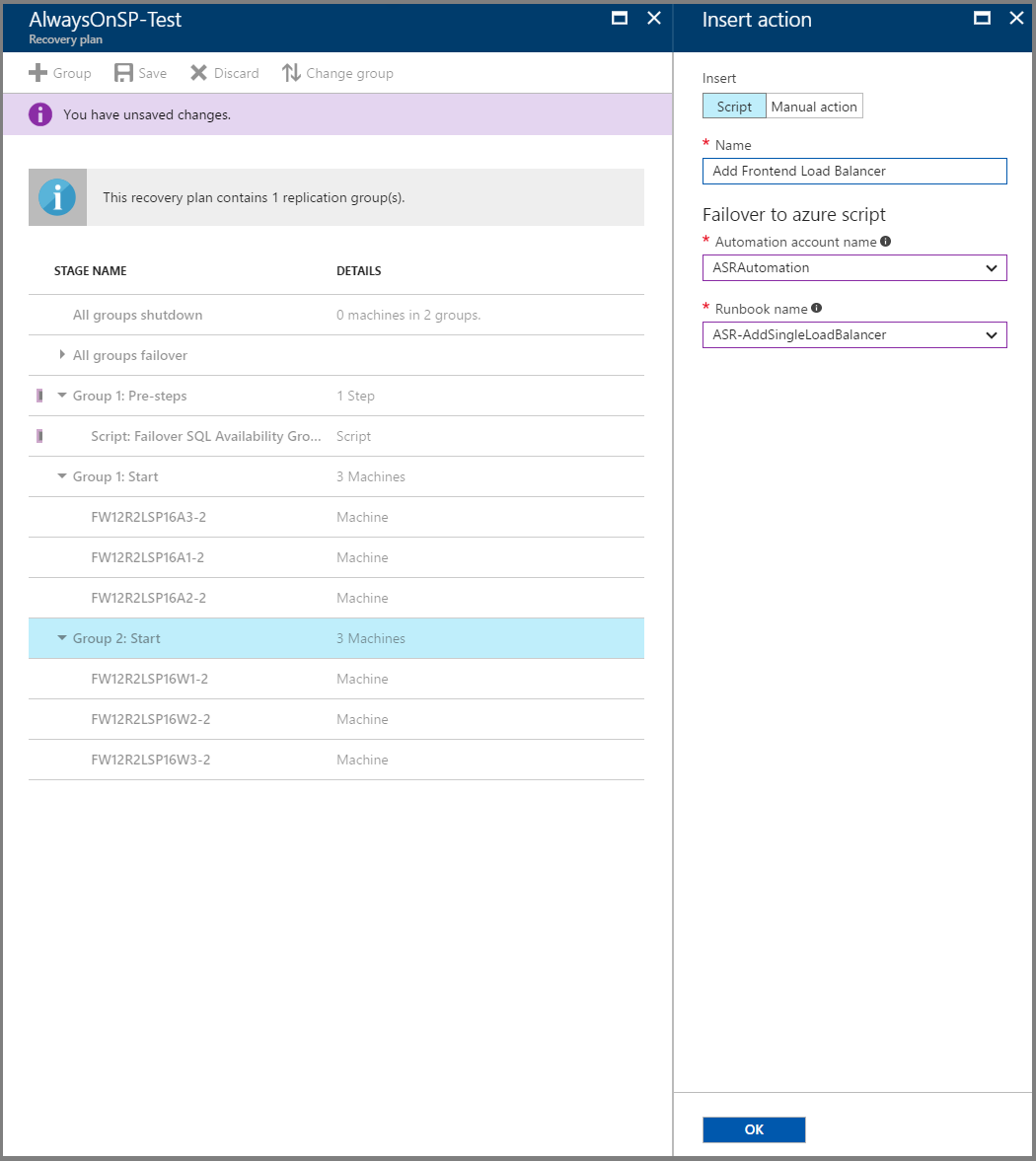Save the recovery plan changes

tap(123, 72)
